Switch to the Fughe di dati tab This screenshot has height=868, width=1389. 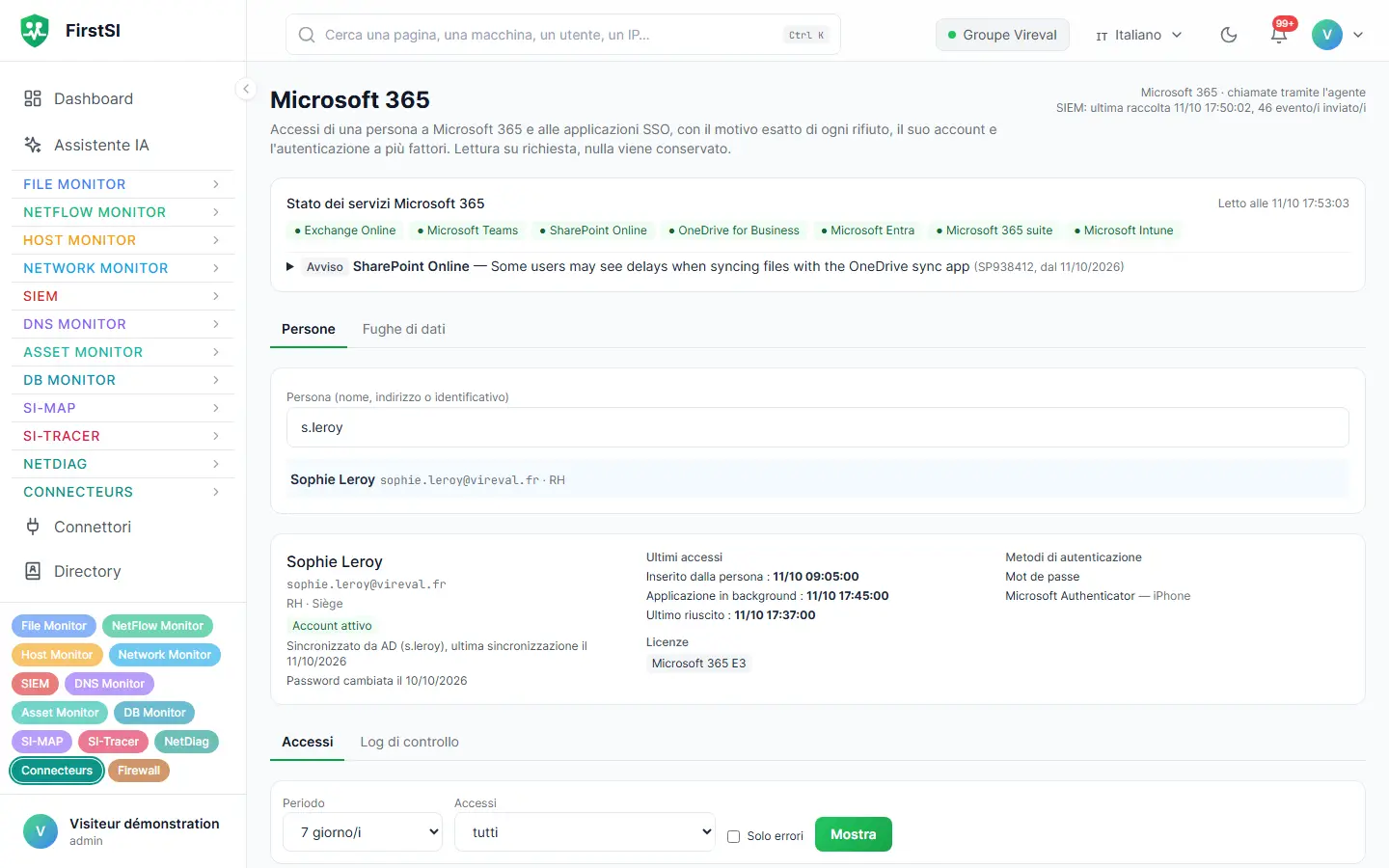pos(404,329)
